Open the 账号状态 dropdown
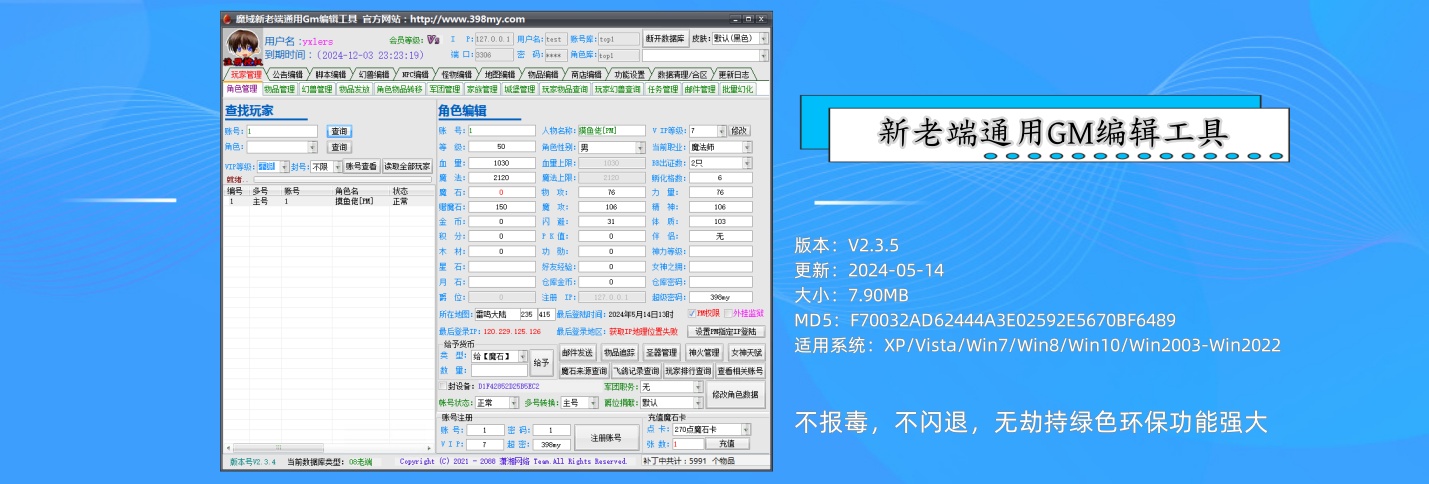 point(497,403)
